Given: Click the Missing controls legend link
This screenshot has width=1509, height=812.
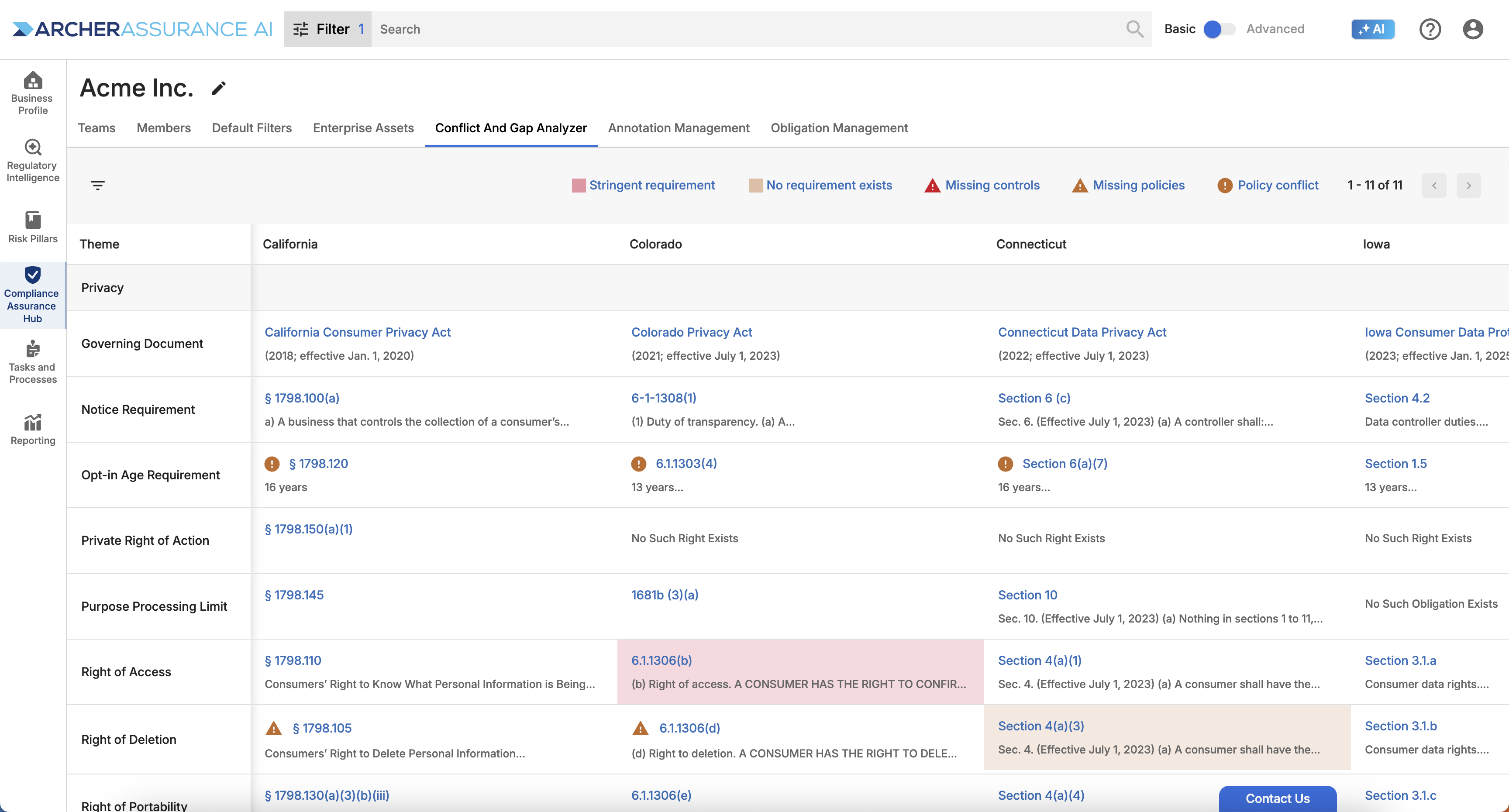Looking at the screenshot, I should (x=992, y=185).
